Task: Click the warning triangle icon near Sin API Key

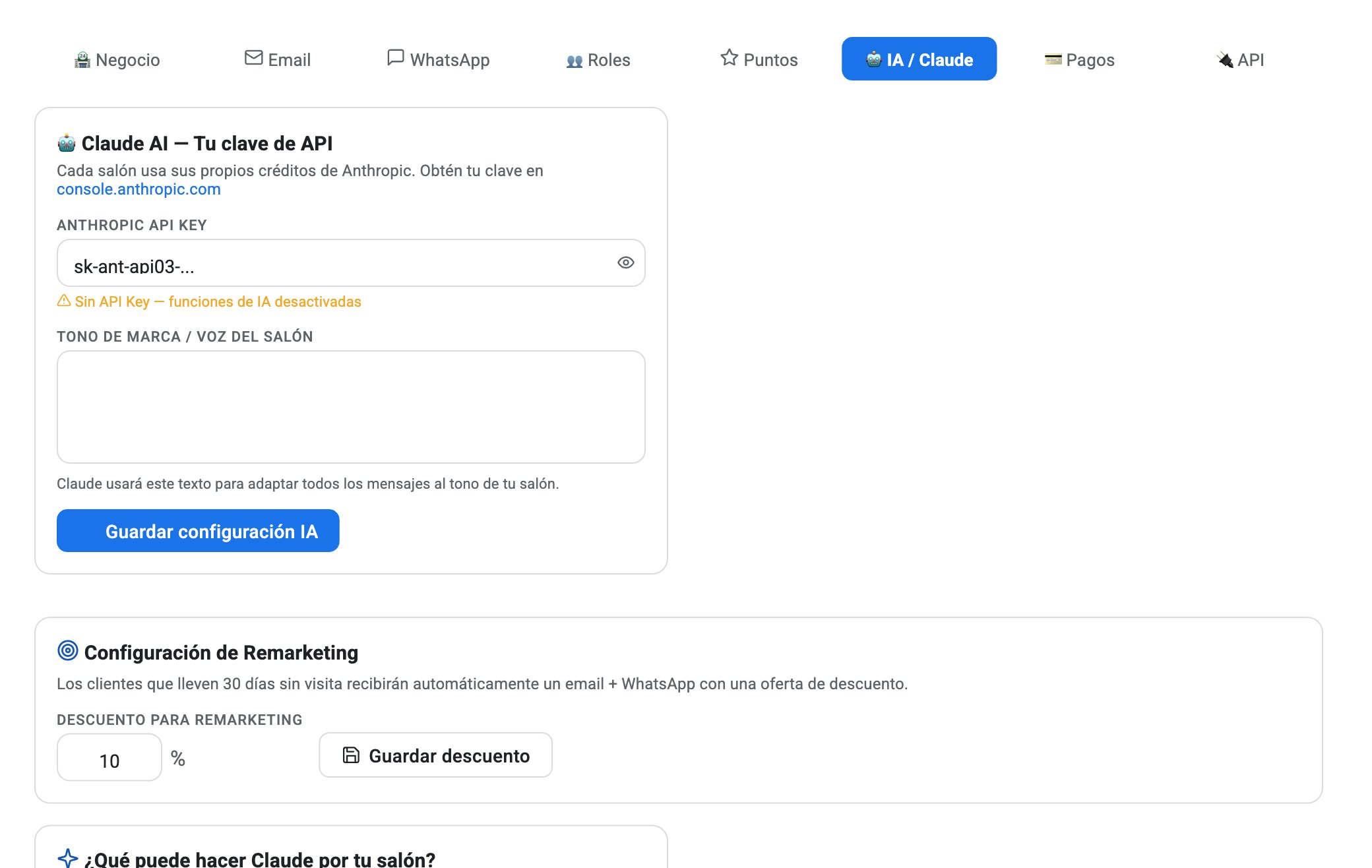Action: click(64, 301)
